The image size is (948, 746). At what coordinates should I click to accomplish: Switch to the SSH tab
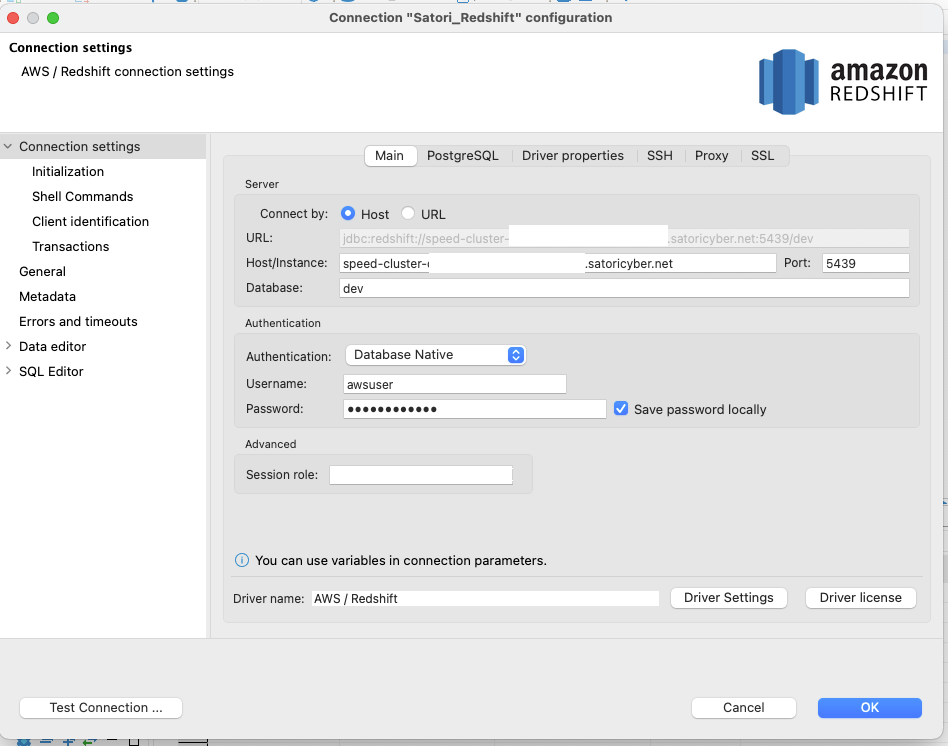[x=659, y=155]
